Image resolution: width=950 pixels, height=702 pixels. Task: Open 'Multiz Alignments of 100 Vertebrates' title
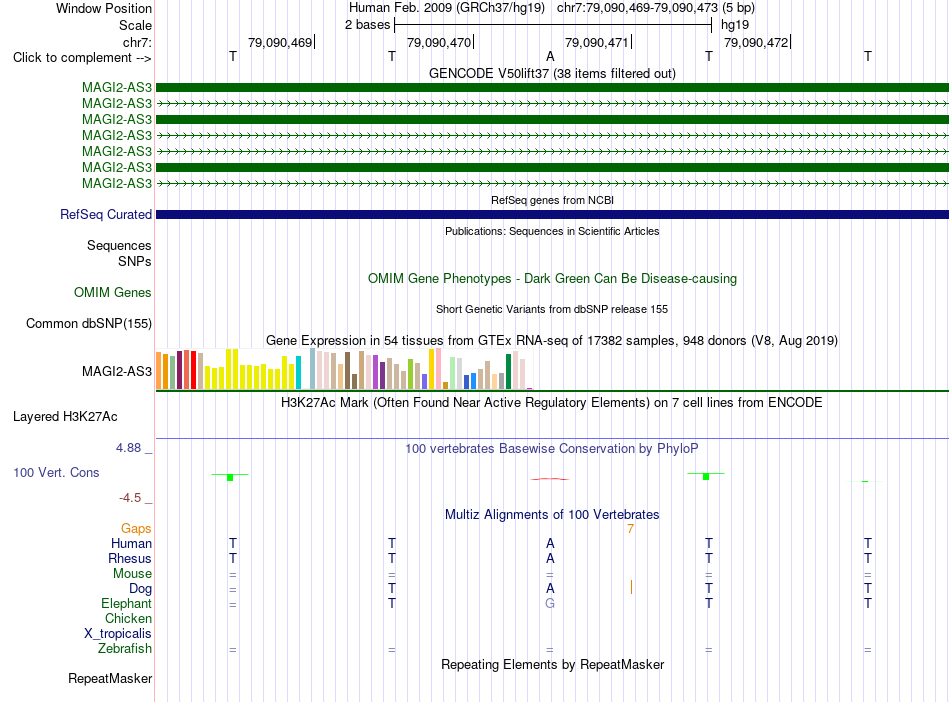(552, 515)
